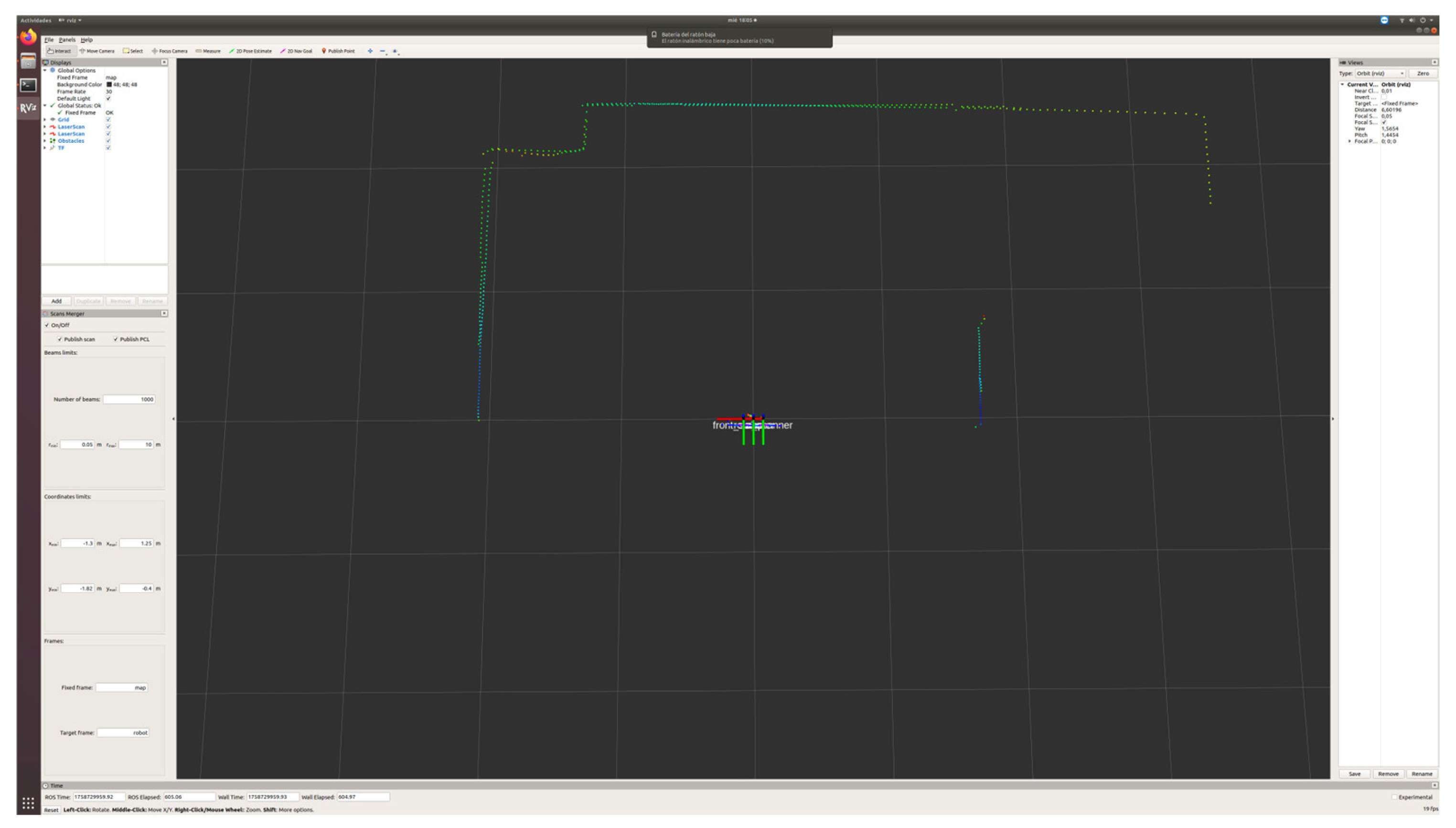Click the Focus Camera tool
Screen dimensions: 1456x828
tap(170, 51)
